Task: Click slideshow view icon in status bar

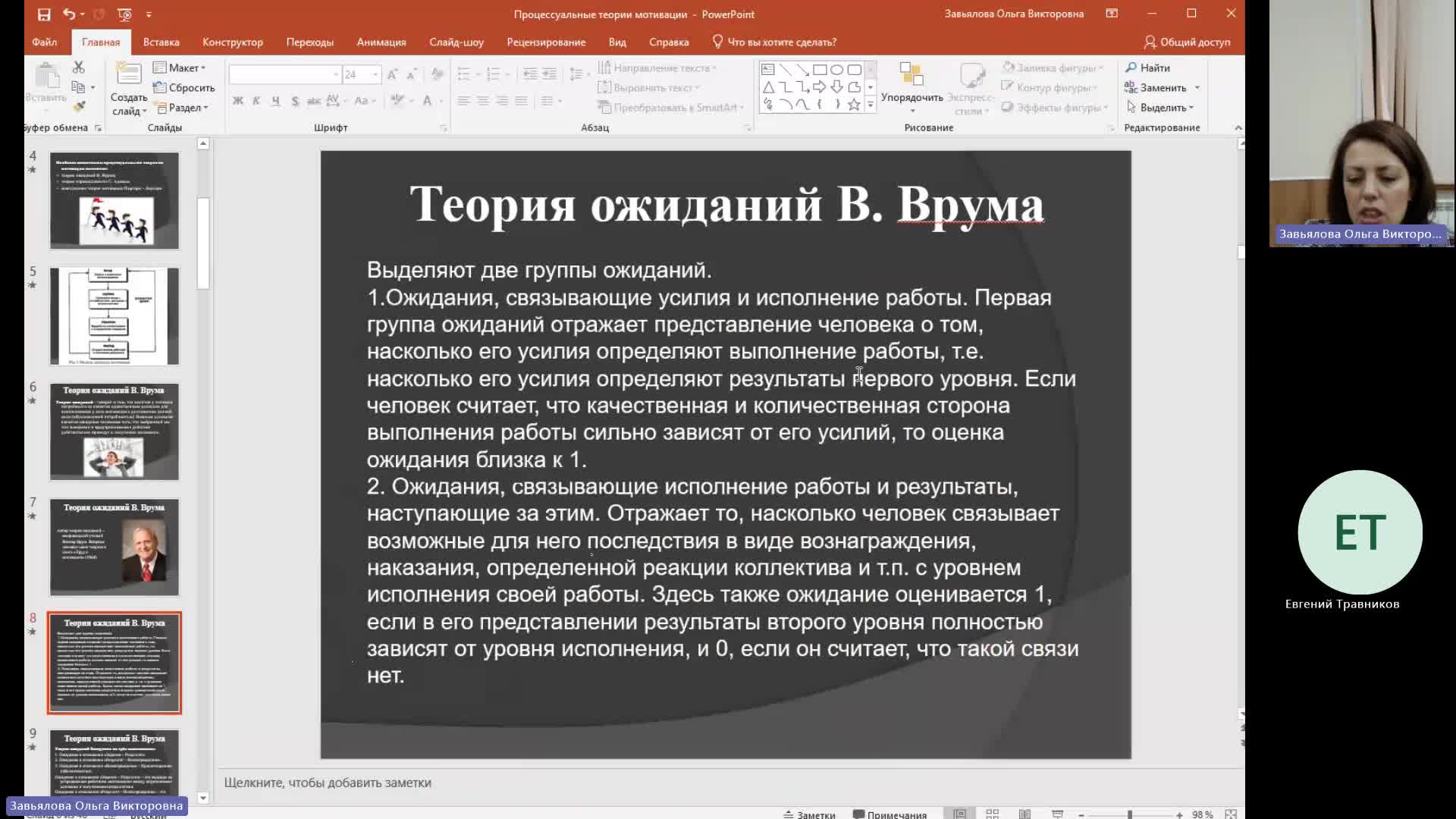Action: pyautogui.click(x=1057, y=814)
